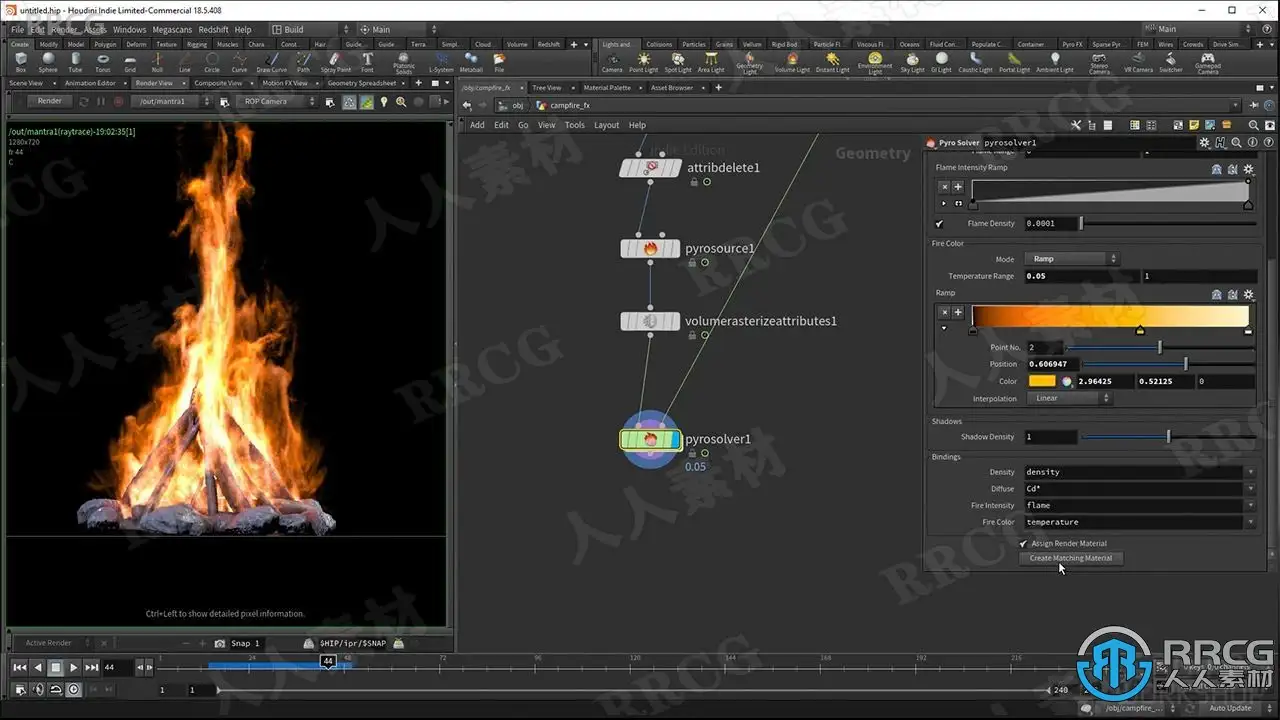The image size is (1280, 720).
Task: Click the orange Color swatch
Action: [1042, 381]
